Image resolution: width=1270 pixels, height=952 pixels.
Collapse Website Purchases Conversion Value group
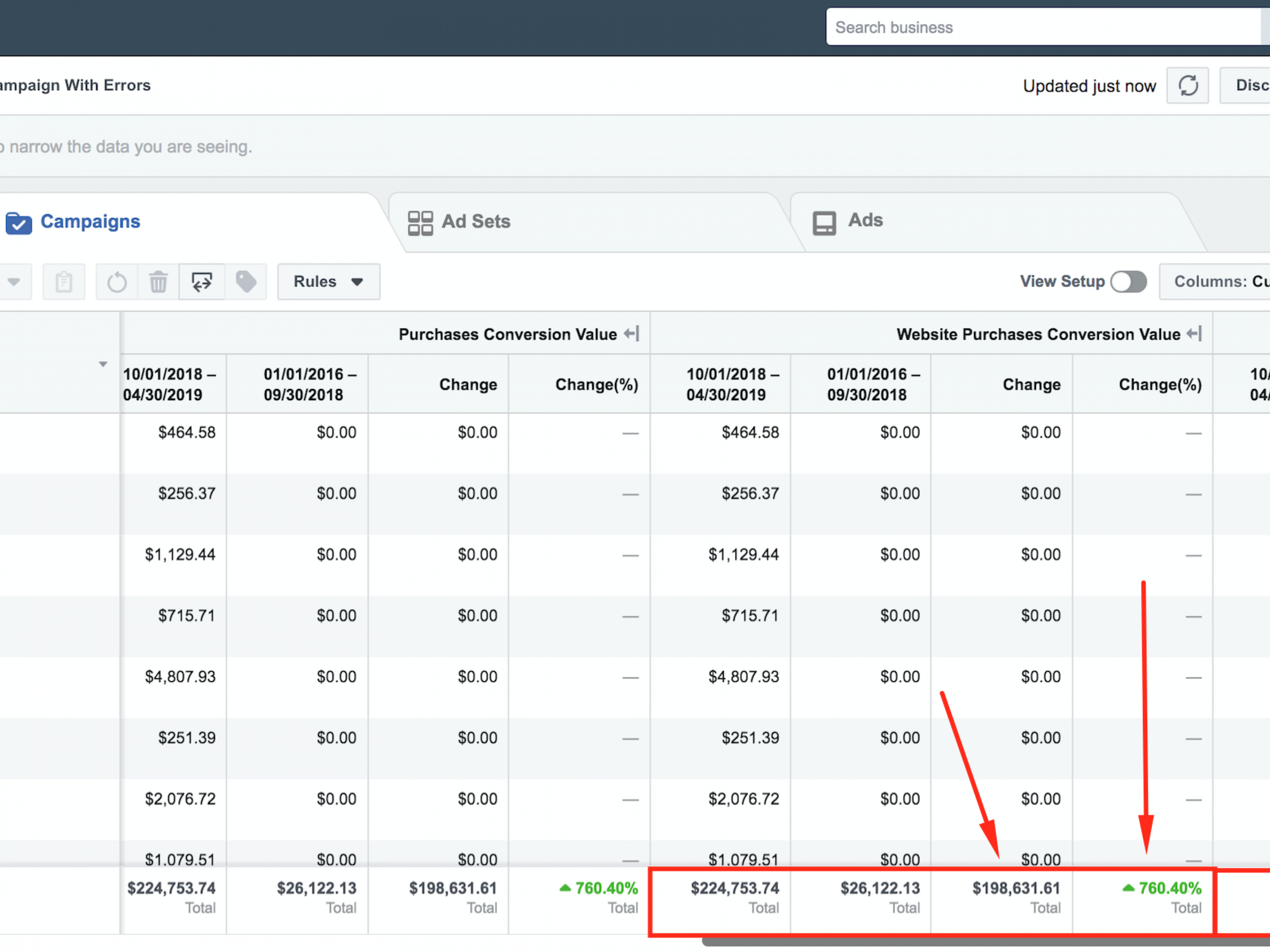click(x=1195, y=333)
